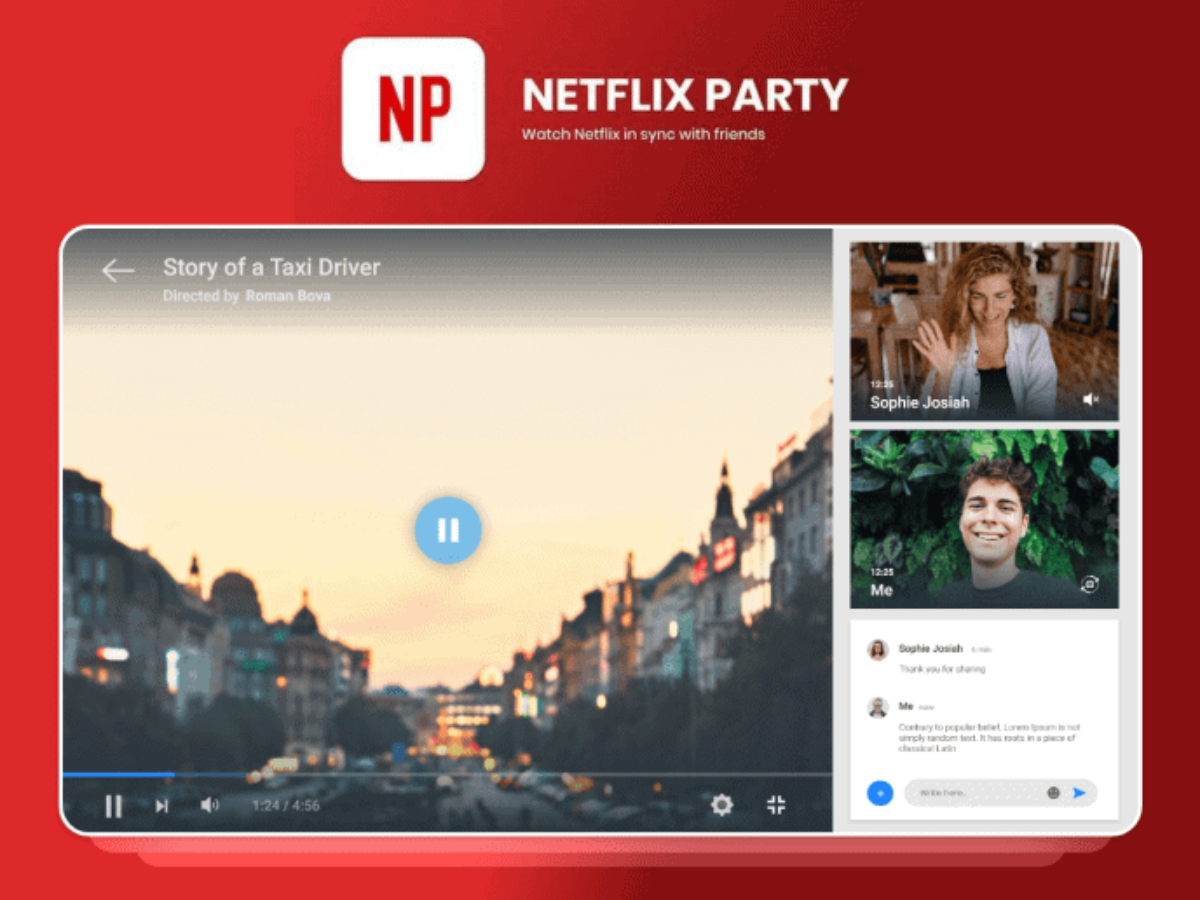Open the video settings gear
This screenshot has height=900, width=1200.
pyautogui.click(x=721, y=805)
